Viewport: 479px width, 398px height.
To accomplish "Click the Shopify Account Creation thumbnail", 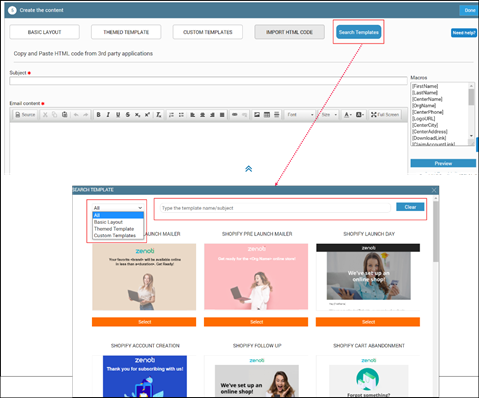I will point(145,376).
